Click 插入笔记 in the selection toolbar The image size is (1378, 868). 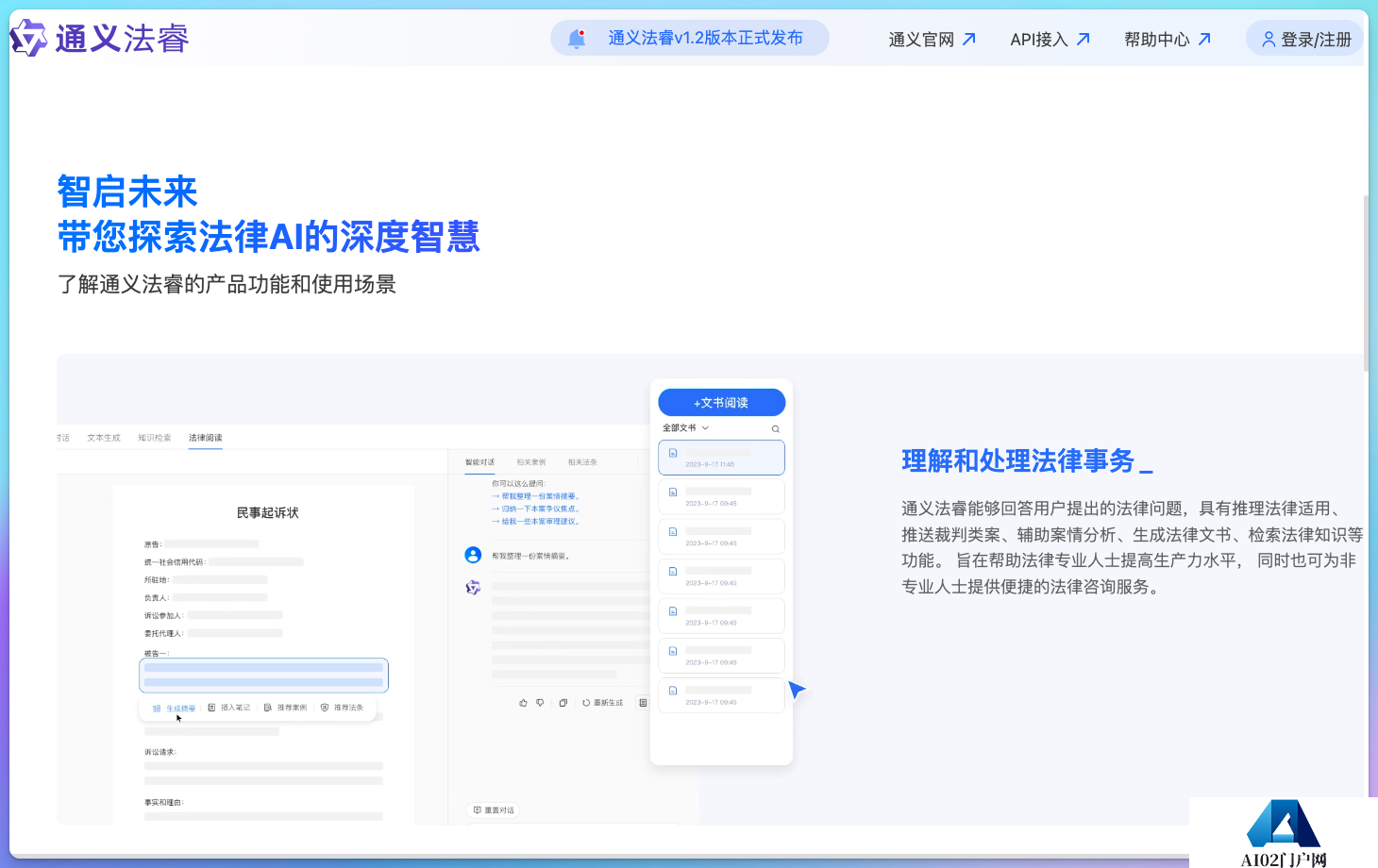(x=229, y=708)
